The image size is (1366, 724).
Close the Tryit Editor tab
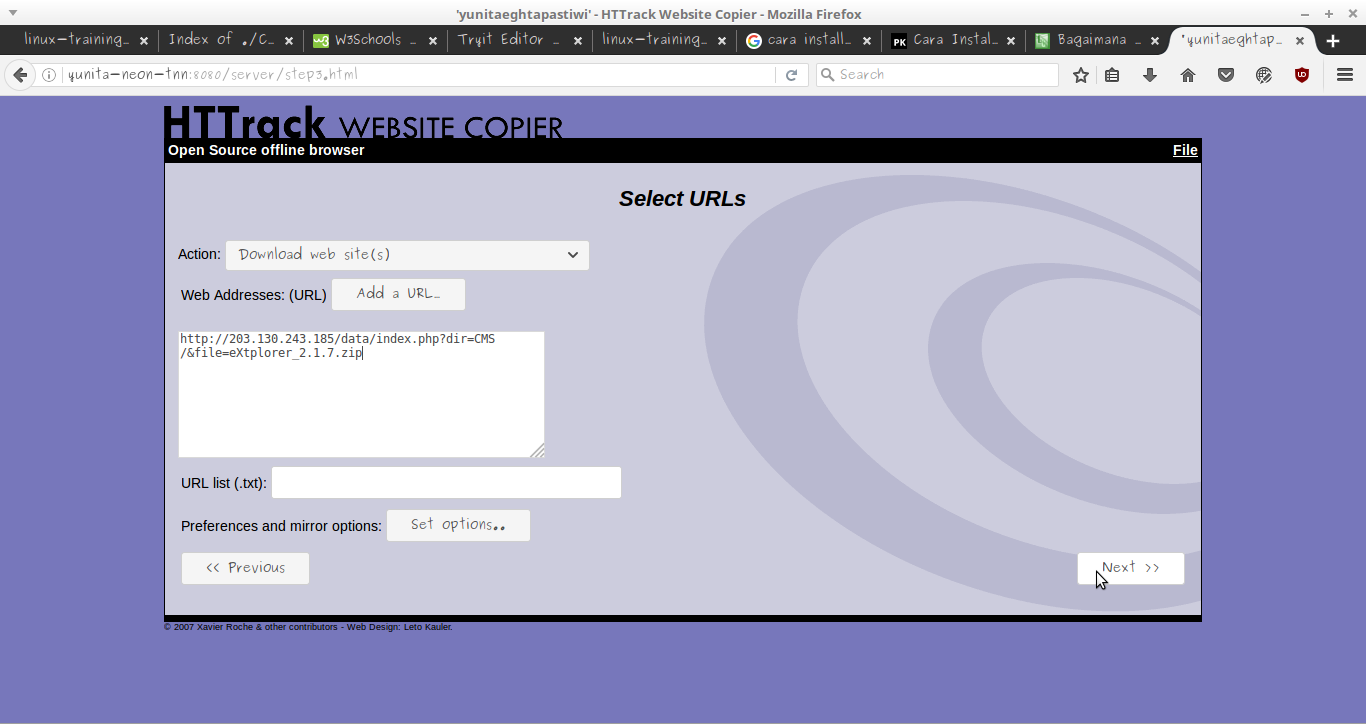coord(578,41)
